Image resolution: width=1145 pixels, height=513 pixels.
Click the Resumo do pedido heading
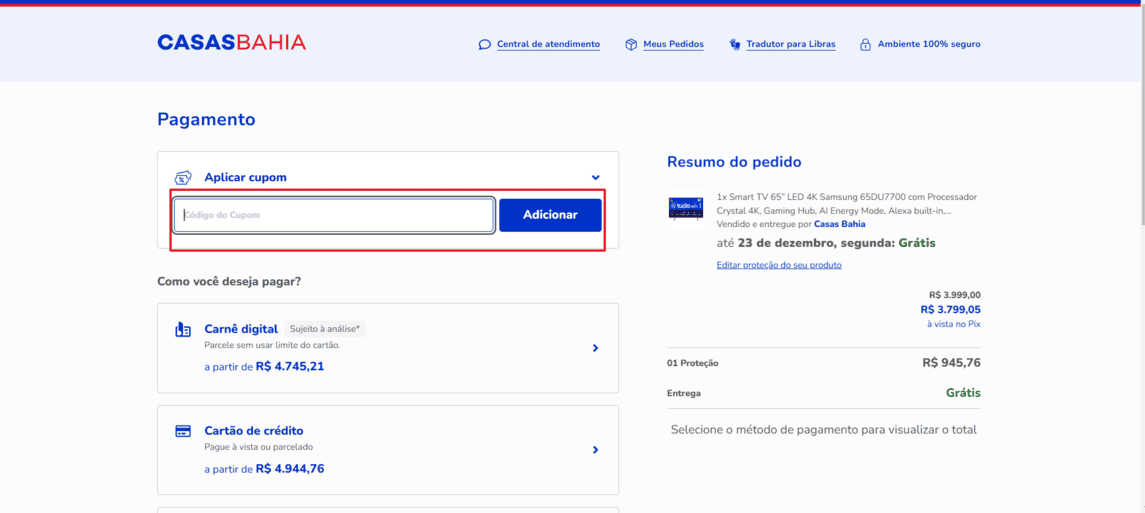(734, 162)
